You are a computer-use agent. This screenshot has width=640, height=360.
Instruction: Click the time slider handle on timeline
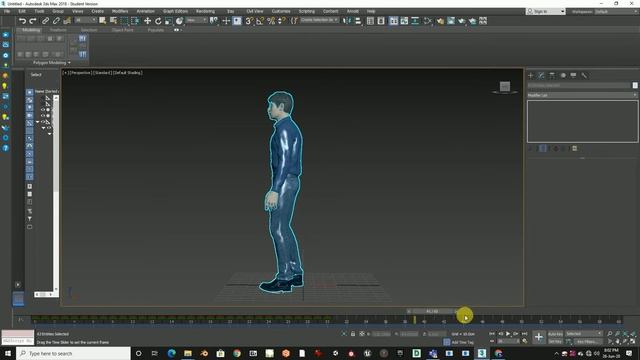click(x=432, y=311)
